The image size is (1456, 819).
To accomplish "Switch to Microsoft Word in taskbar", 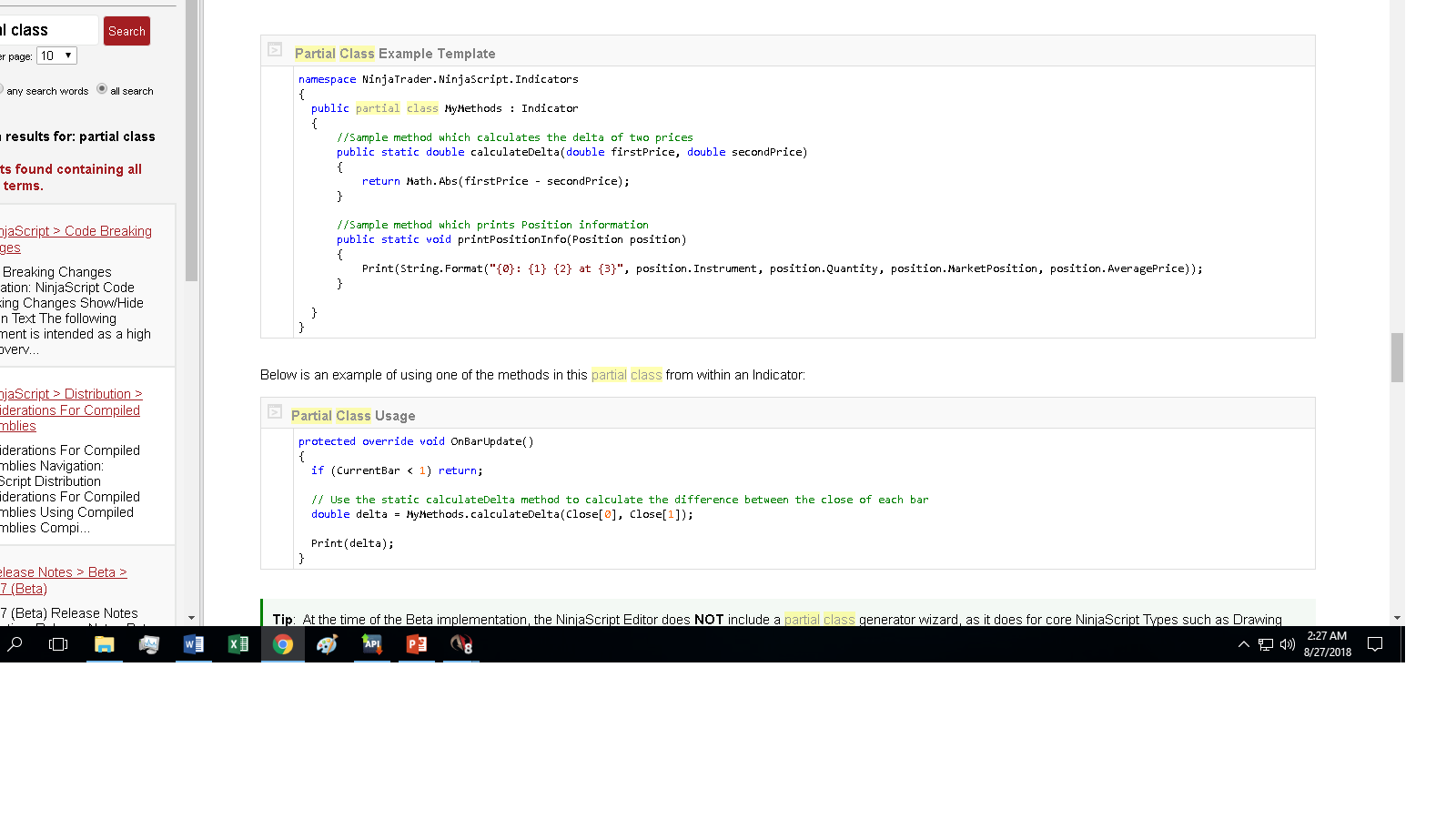I will point(194,644).
